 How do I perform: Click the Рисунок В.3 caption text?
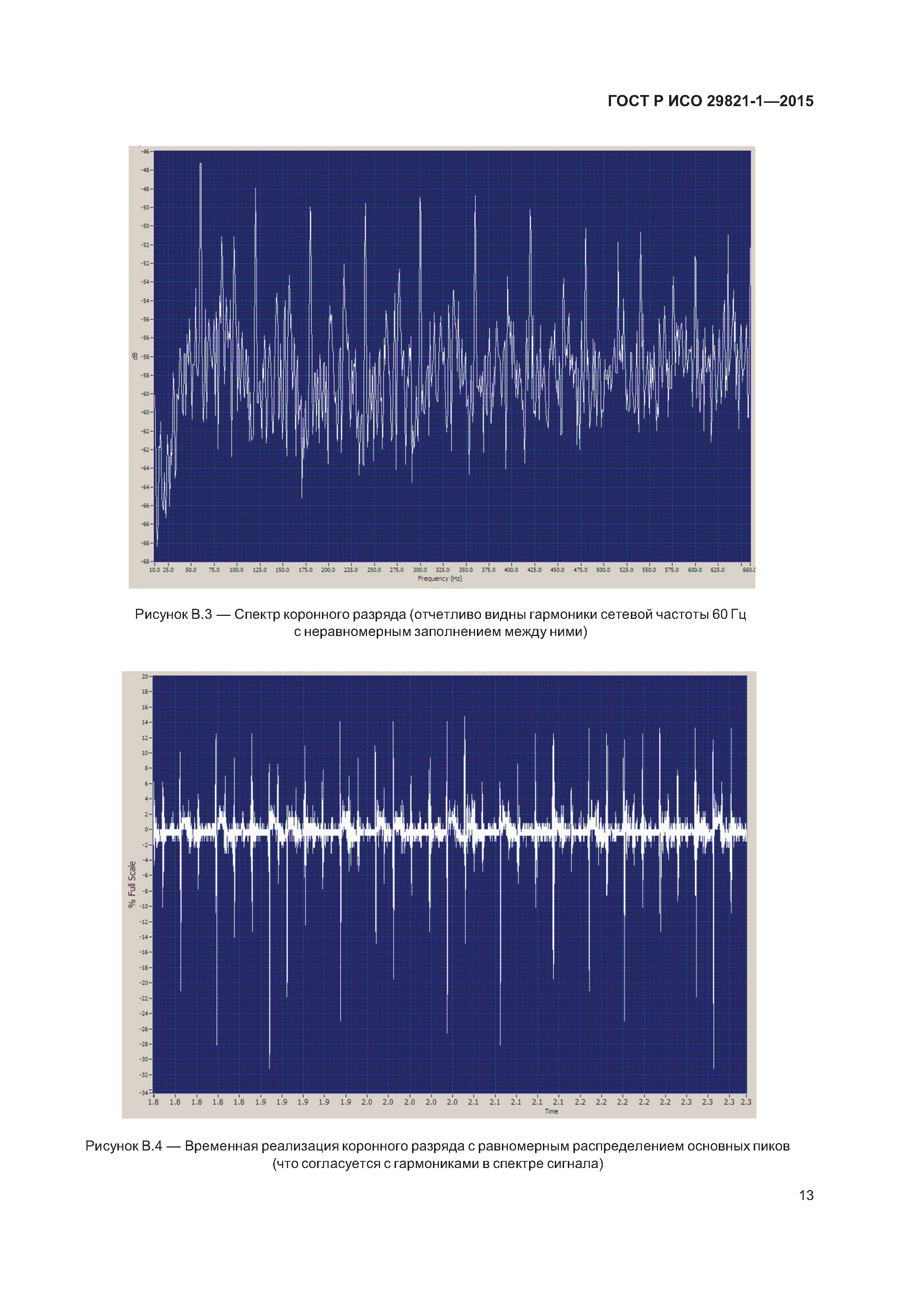(x=440, y=623)
